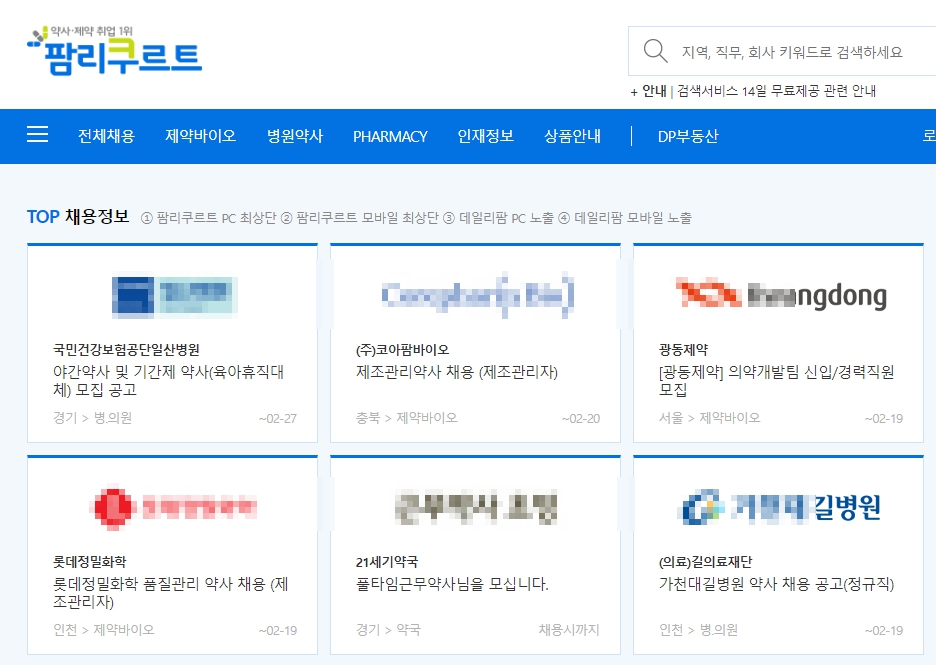
Task: Navigate to 인재정보 menu
Action: pos(485,136)
